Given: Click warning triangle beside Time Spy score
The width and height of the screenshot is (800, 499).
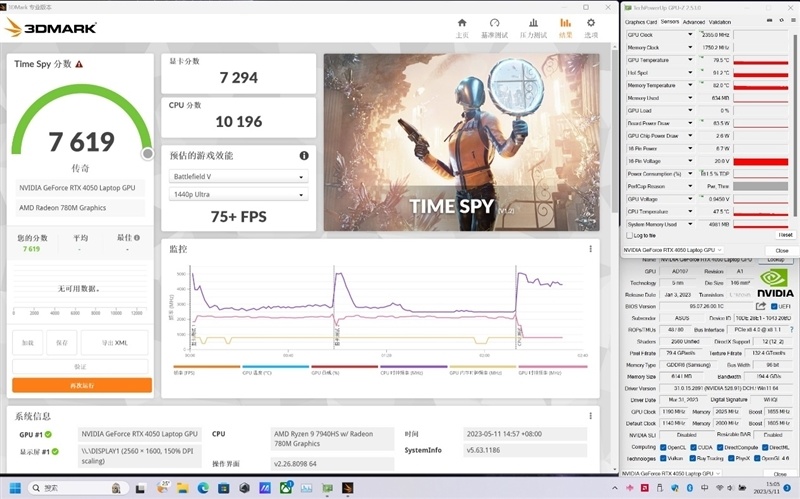Looking at the screenshot, I should pos(79,64).
